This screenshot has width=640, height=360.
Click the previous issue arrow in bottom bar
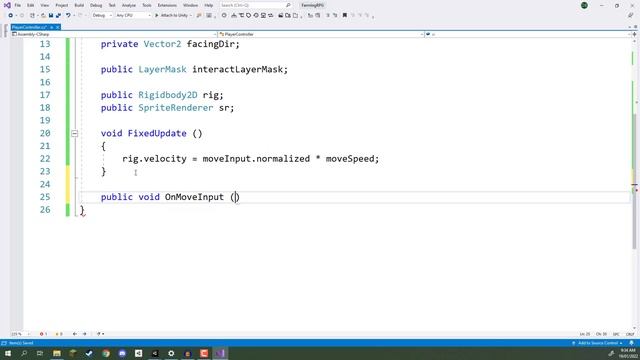[x=75, y=334]
